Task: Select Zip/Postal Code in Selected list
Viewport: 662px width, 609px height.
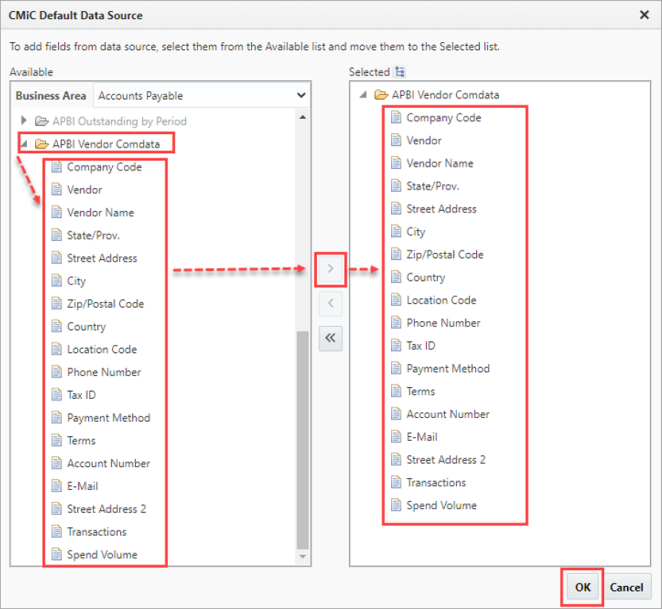Action: point(437,255)
